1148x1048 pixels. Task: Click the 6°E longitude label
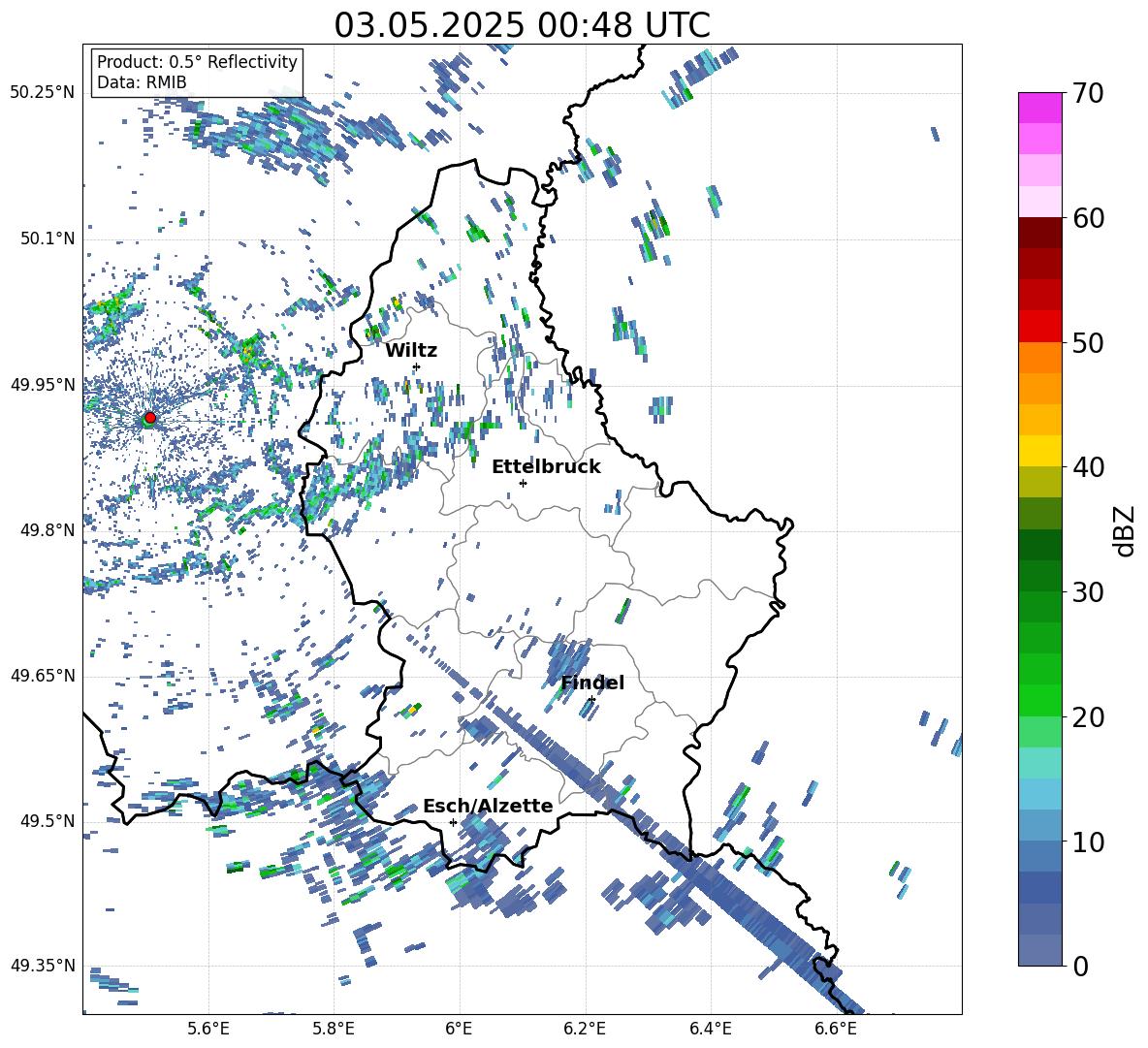click(x=459, y=1029)
